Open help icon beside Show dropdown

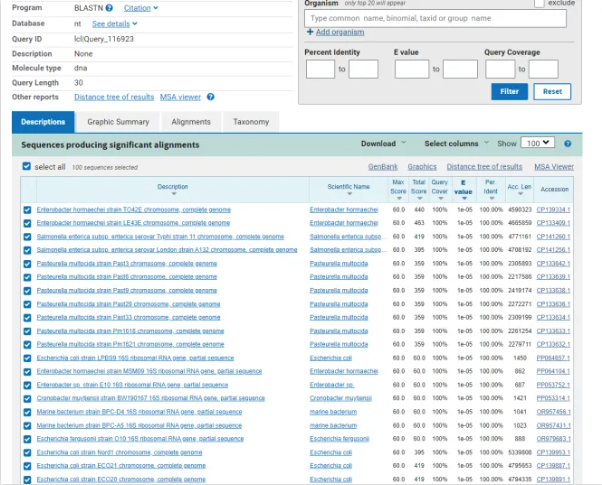point(567,144)
